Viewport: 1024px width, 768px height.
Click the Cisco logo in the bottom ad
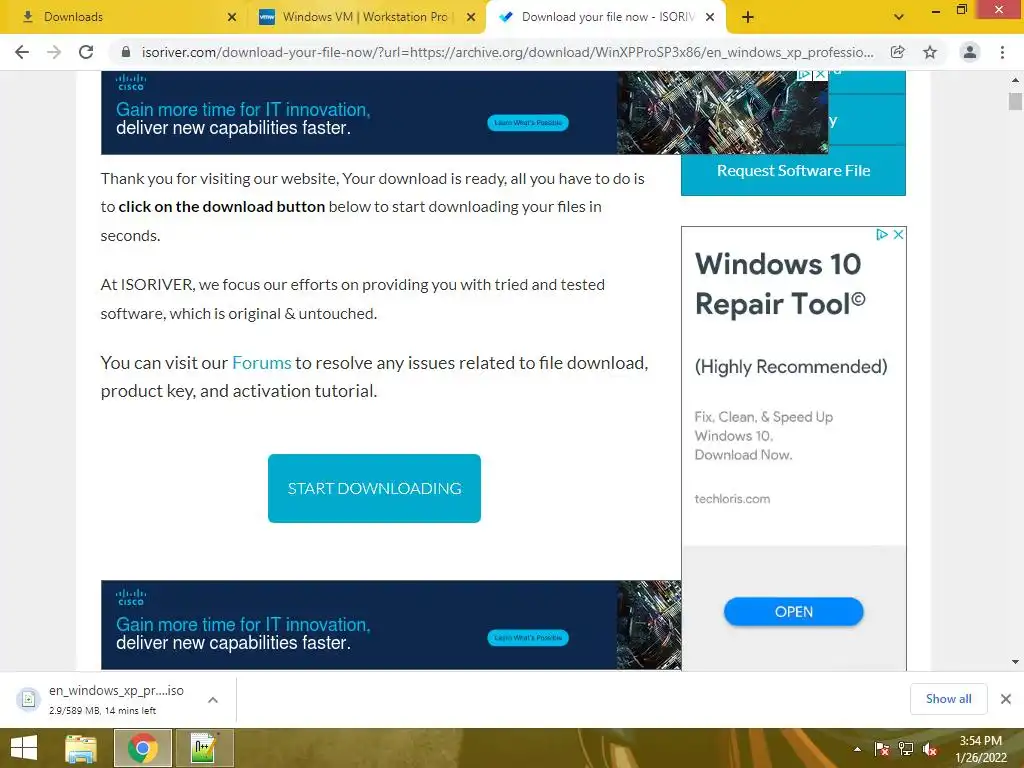click(131, 597)
